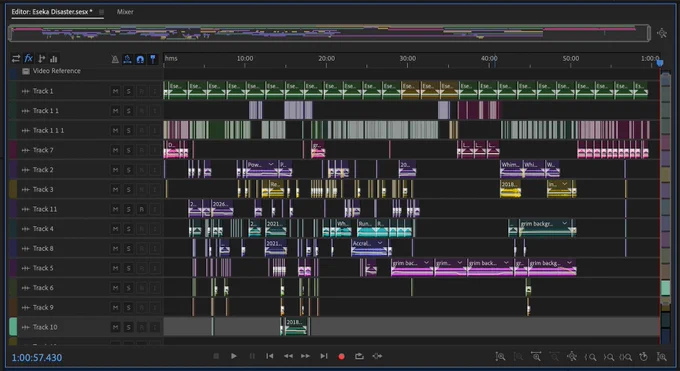This screenshot has height=371, width=680.
Task: Open dropdown on 'grim back..' clip in Track 5
Action: pyautogui.click(x=506, y=263)
